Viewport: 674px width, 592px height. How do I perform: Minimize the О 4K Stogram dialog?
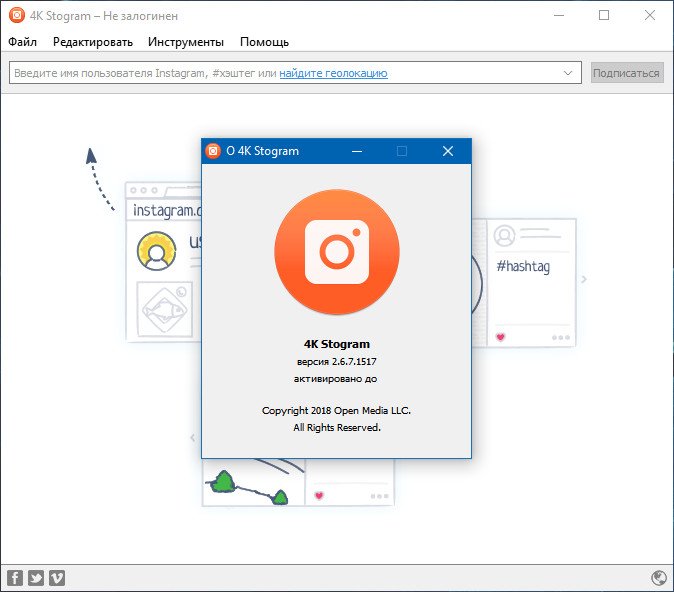(357, 151)
